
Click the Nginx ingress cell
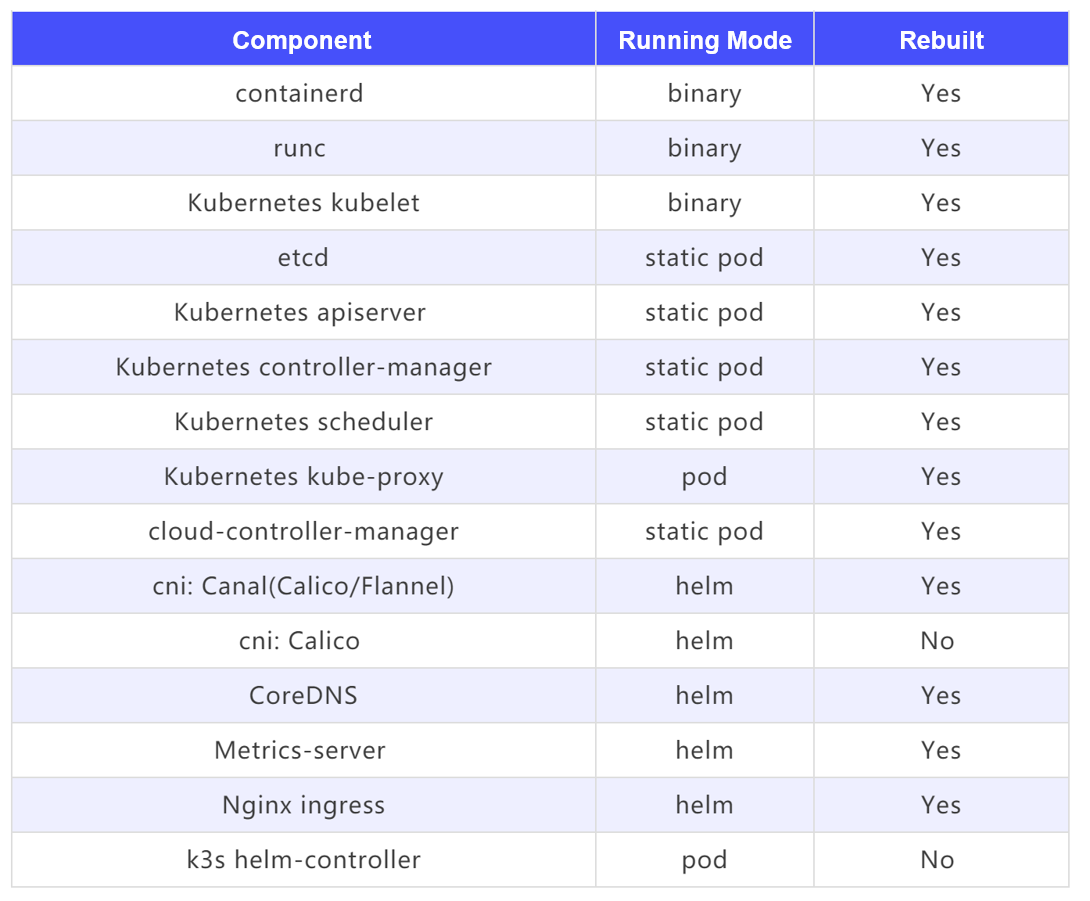coord(303,806)
